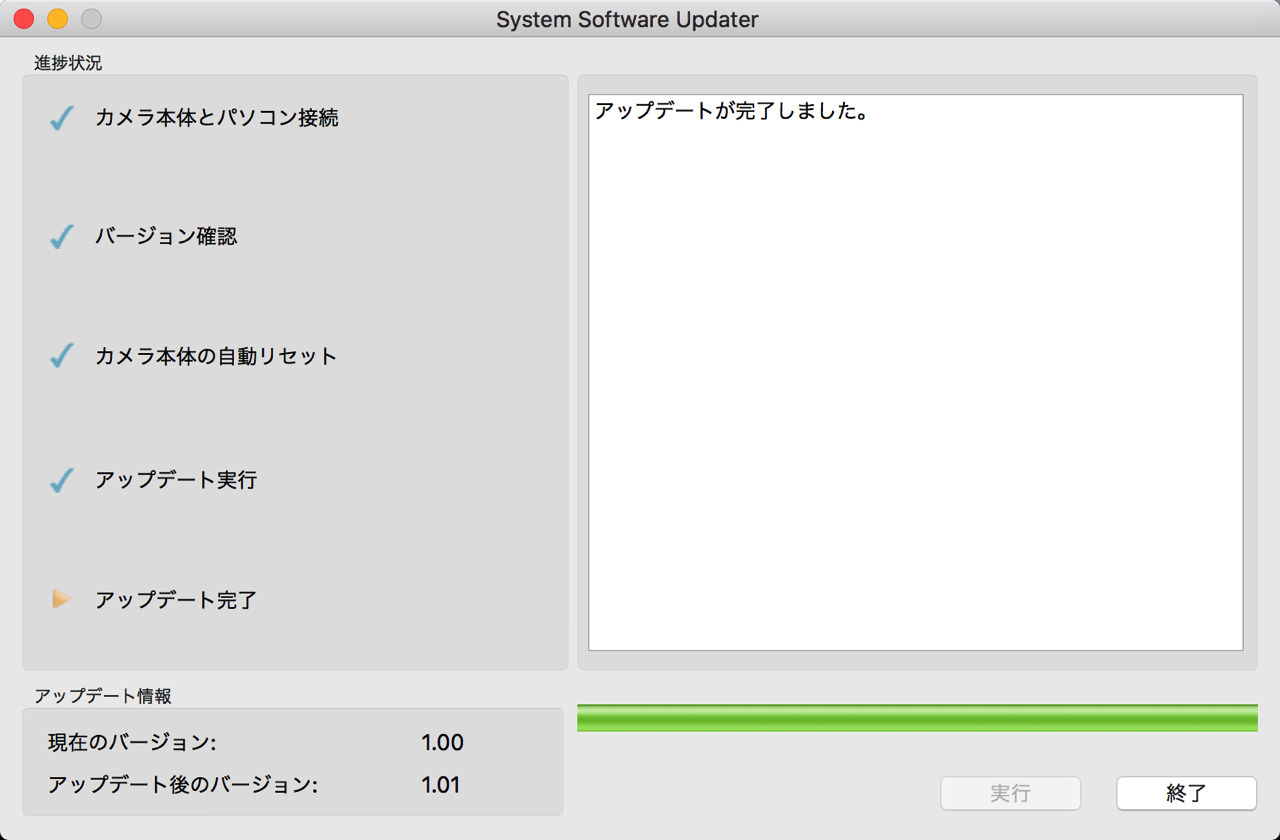
Task: Click checkmark beside カメラ本体の自動リセット
Action: [x=62, y=356]
